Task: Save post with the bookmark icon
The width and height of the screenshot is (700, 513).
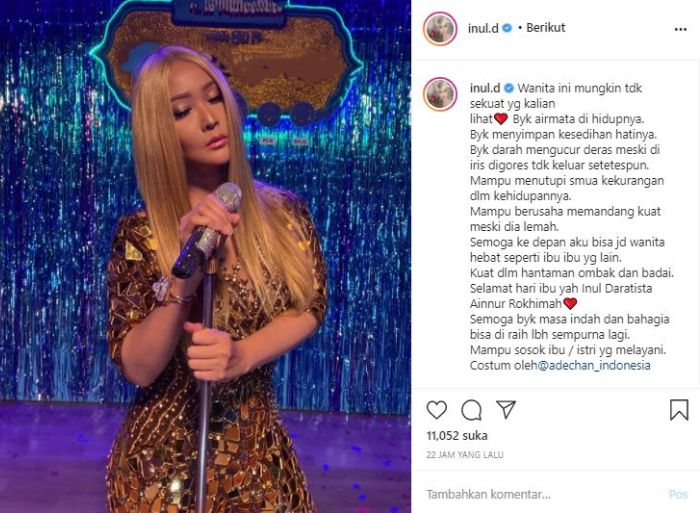Action: click(x=679, y=409)
